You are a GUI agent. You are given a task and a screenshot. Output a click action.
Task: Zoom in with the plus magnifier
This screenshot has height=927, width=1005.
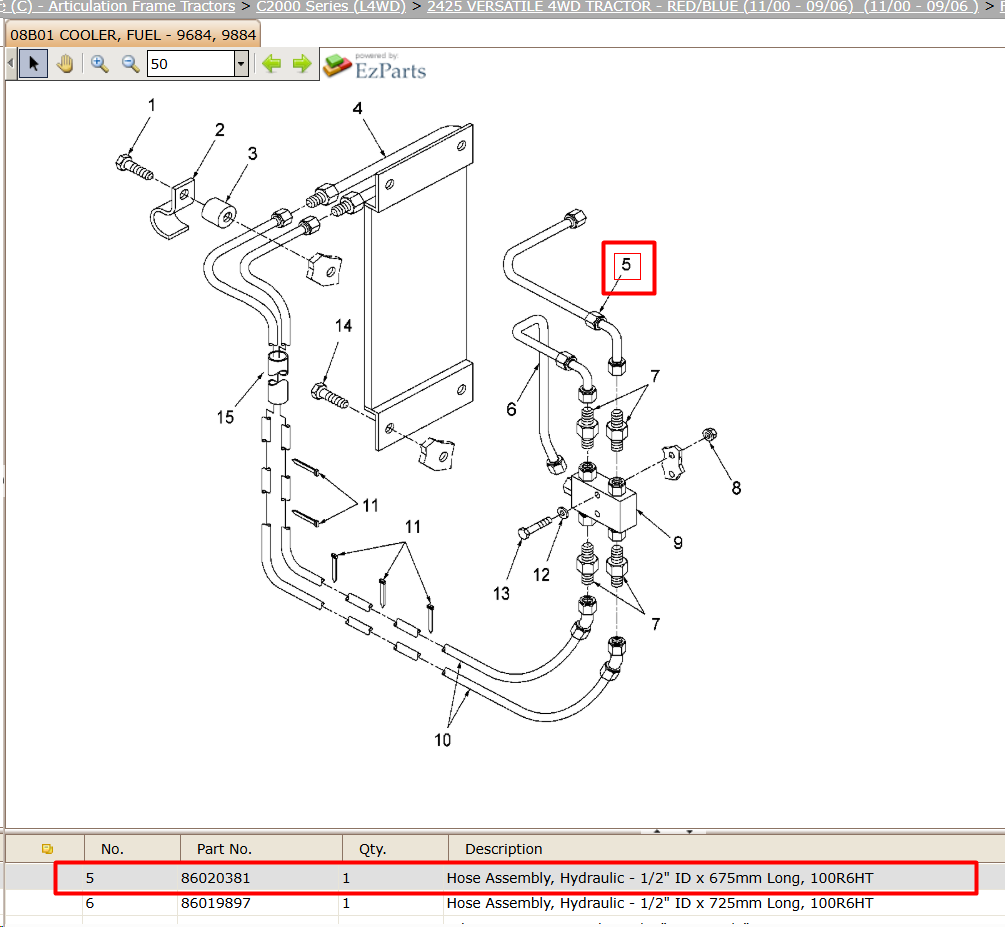pyautogui.click(x=99, y=63)
